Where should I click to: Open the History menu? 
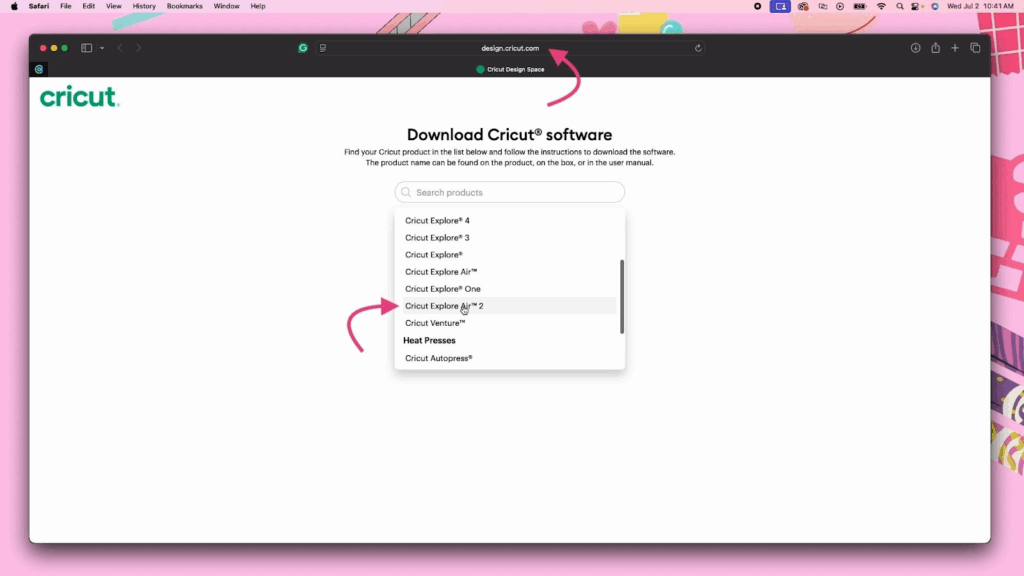point(144,7)
